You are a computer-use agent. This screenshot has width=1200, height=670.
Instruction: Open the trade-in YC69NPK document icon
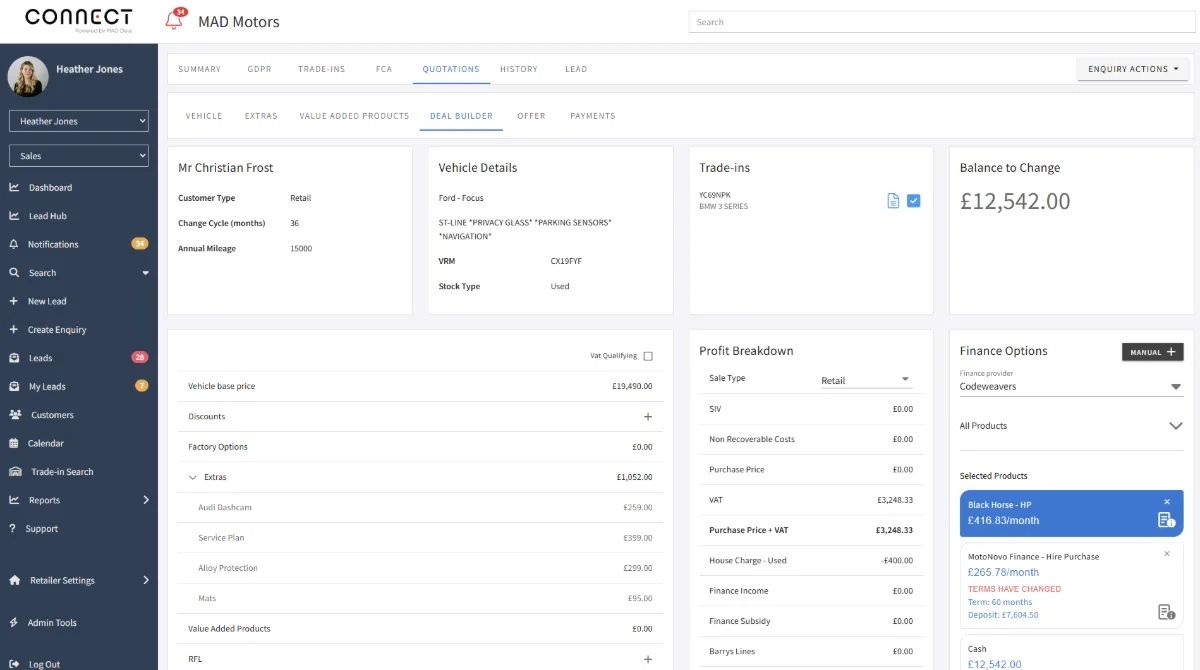click(x=894, y=201)
